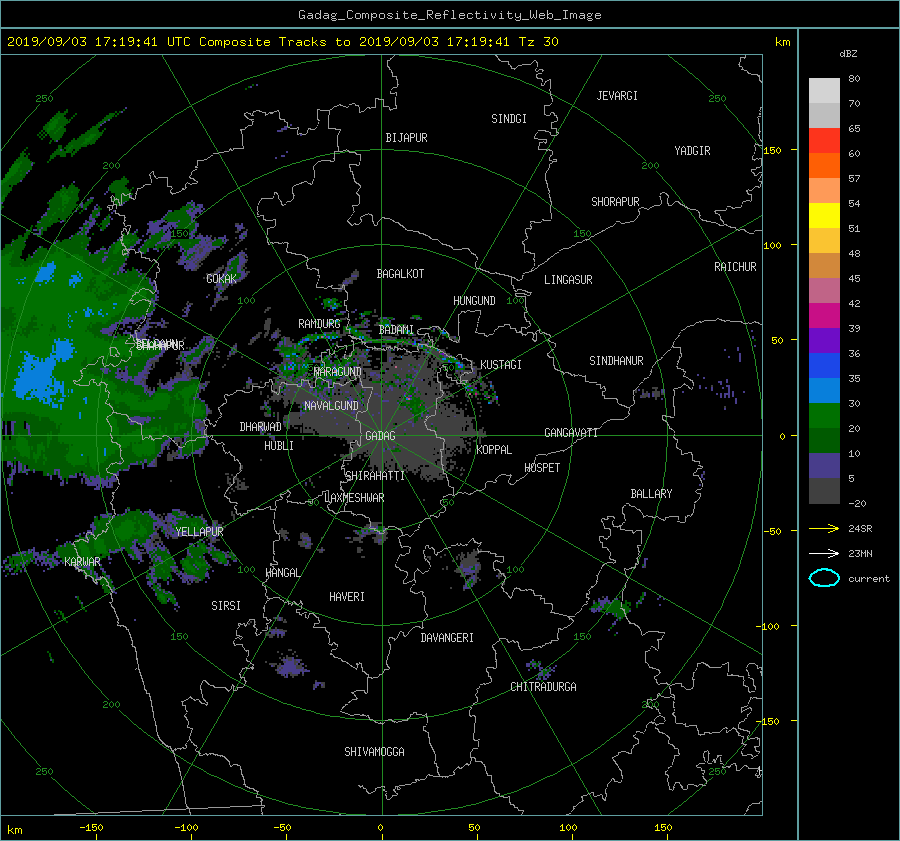Click the BALLARY city label

click(x=651, y=494)
